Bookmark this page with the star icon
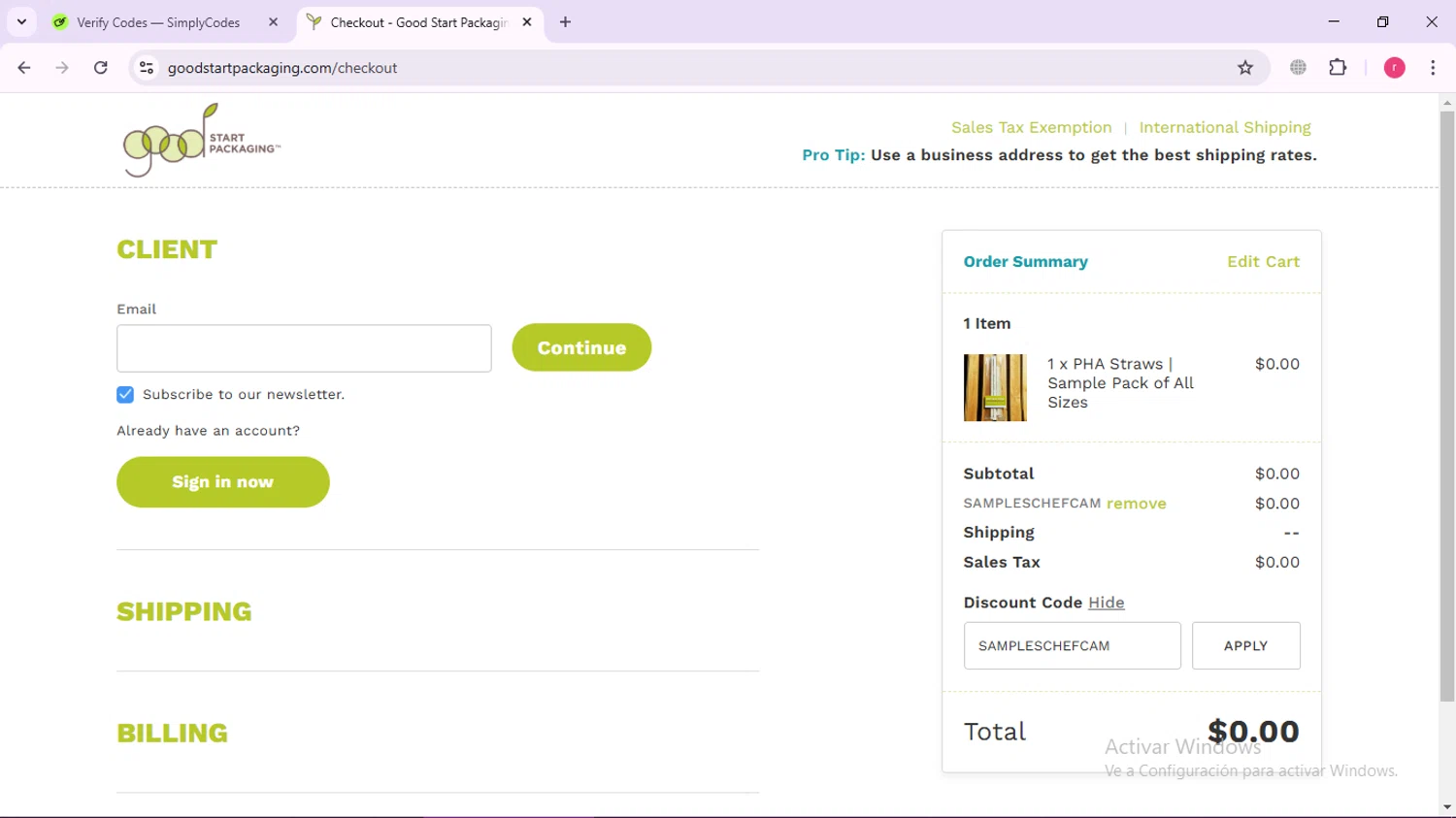This screenshot has width=1456, height=818. tap(1245, 68)
